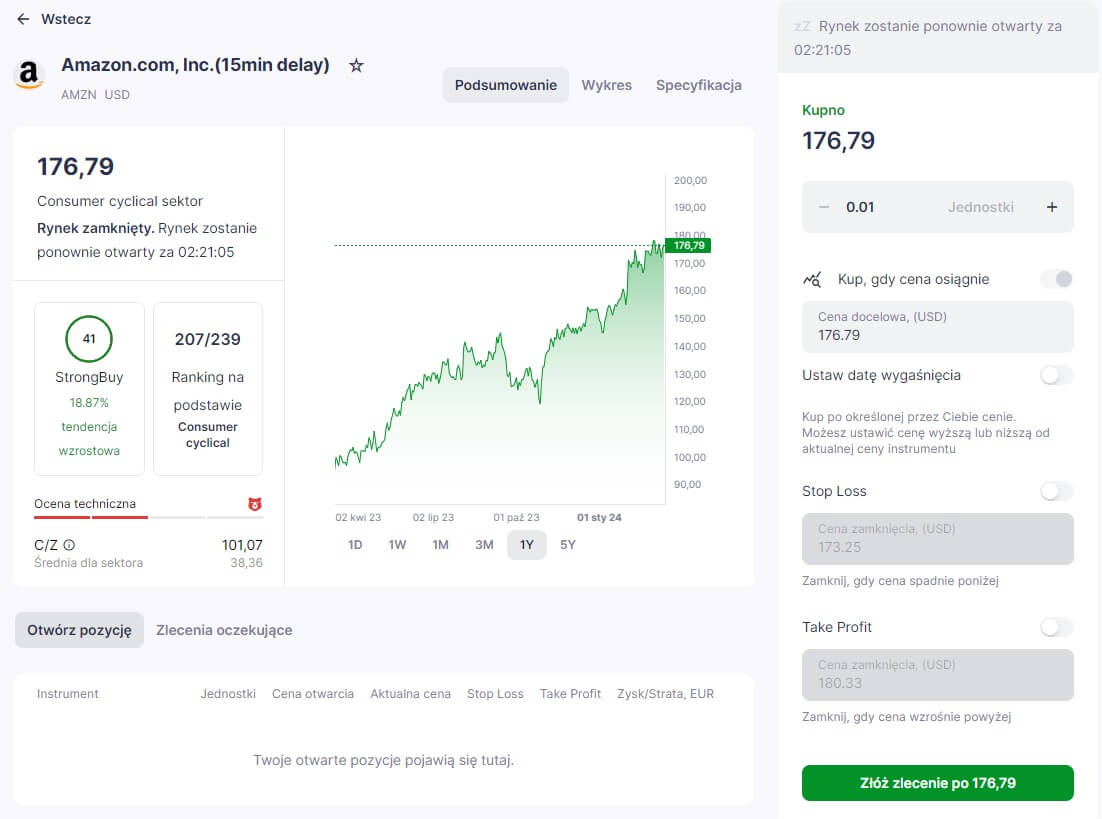This screenshot has height=819, width=1102.
Task: Select the 5Y chart range
Action: [568, 545]
